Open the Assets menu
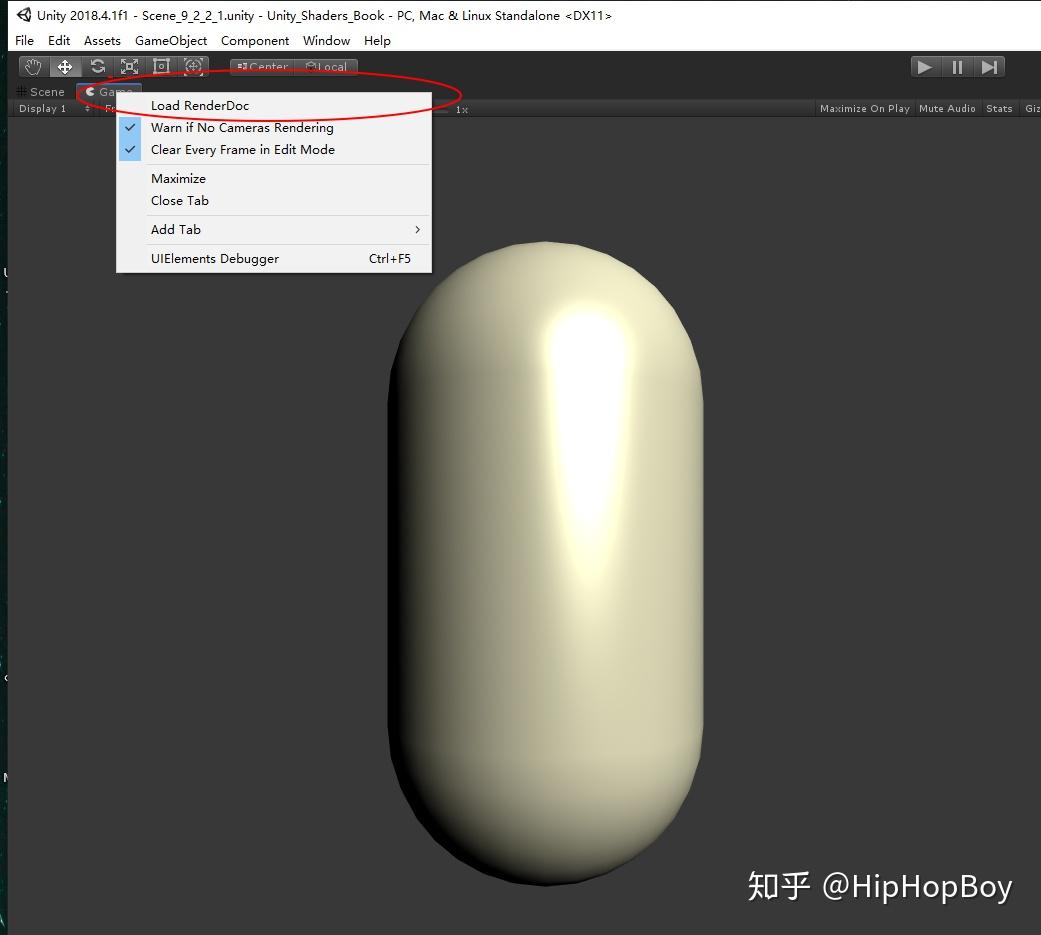1041x935 pixels. [102, 41]
